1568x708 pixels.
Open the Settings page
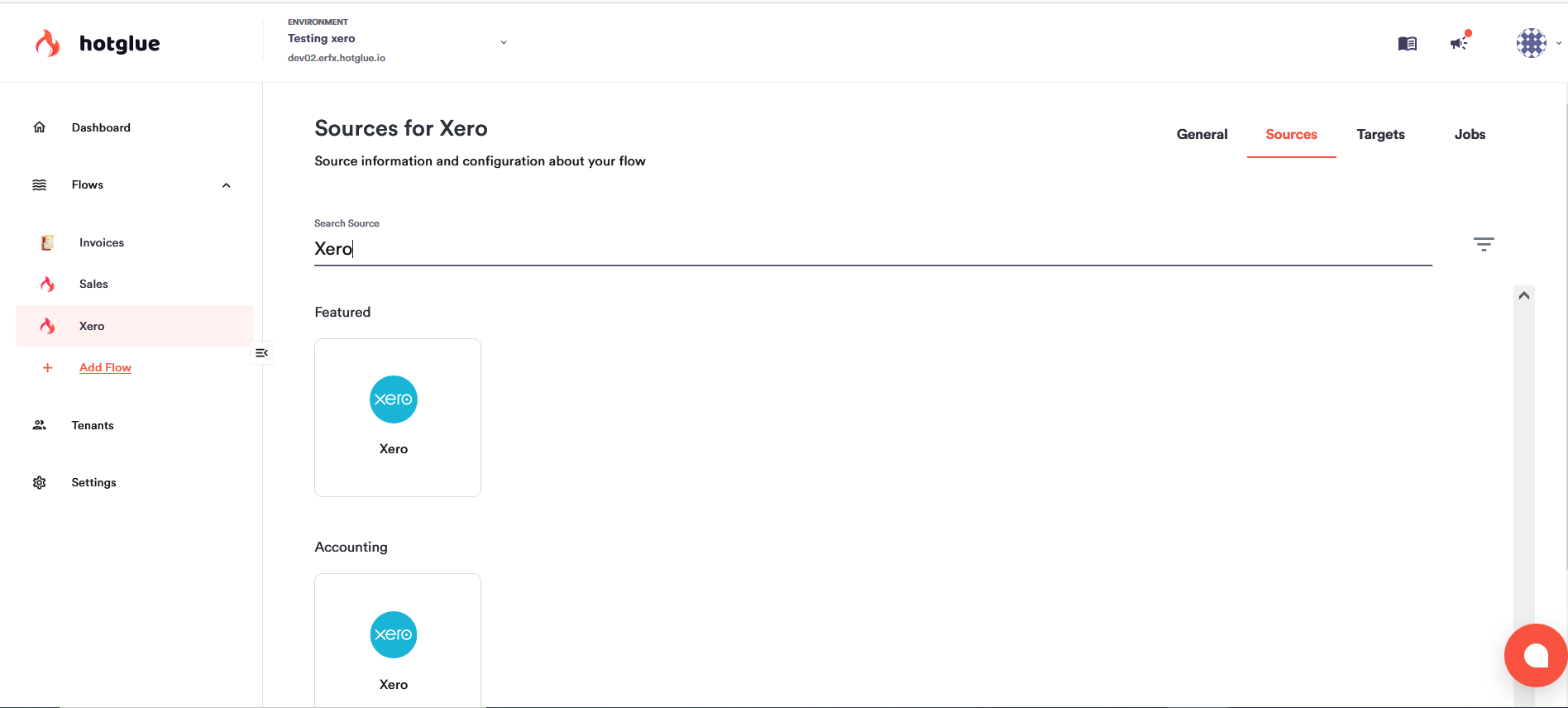point(93,482)
